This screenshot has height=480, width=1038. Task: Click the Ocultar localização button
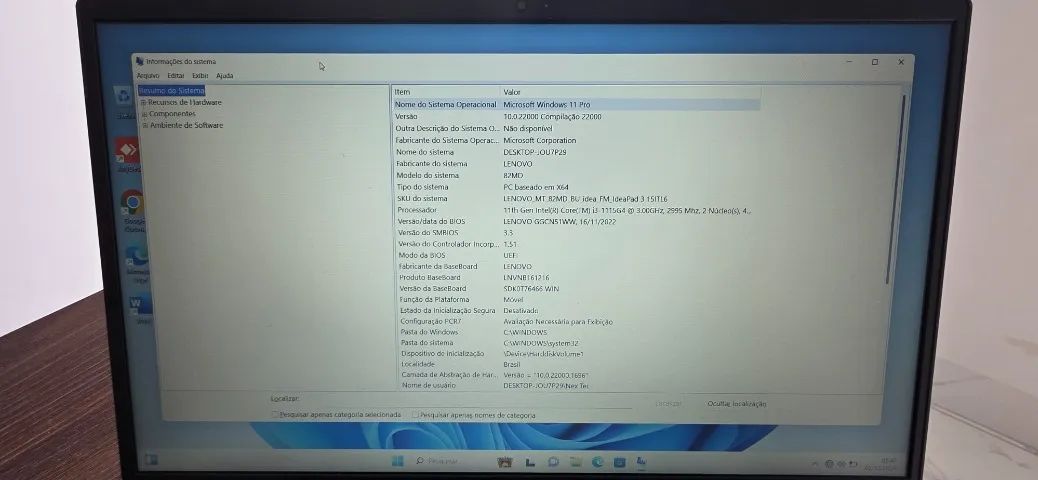pyautogui.click(x=737, y=404)
